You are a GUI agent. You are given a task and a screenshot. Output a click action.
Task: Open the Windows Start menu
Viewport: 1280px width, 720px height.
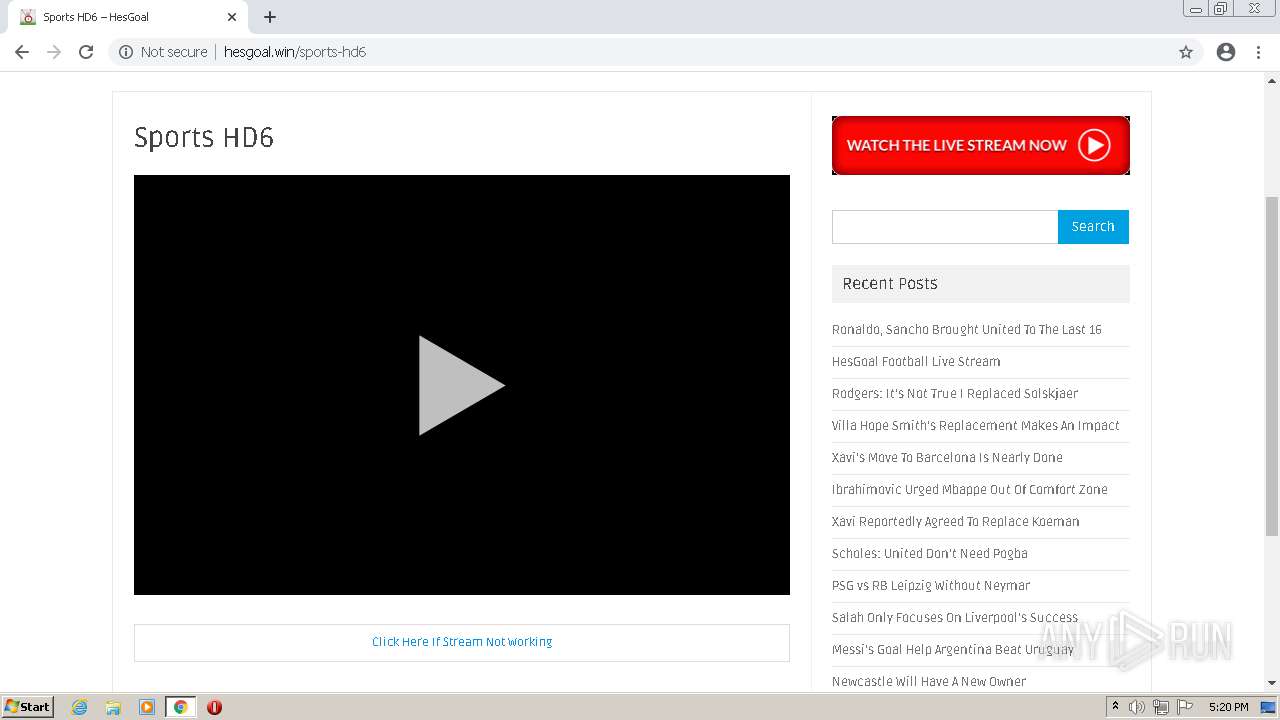(x=28, y=707)
